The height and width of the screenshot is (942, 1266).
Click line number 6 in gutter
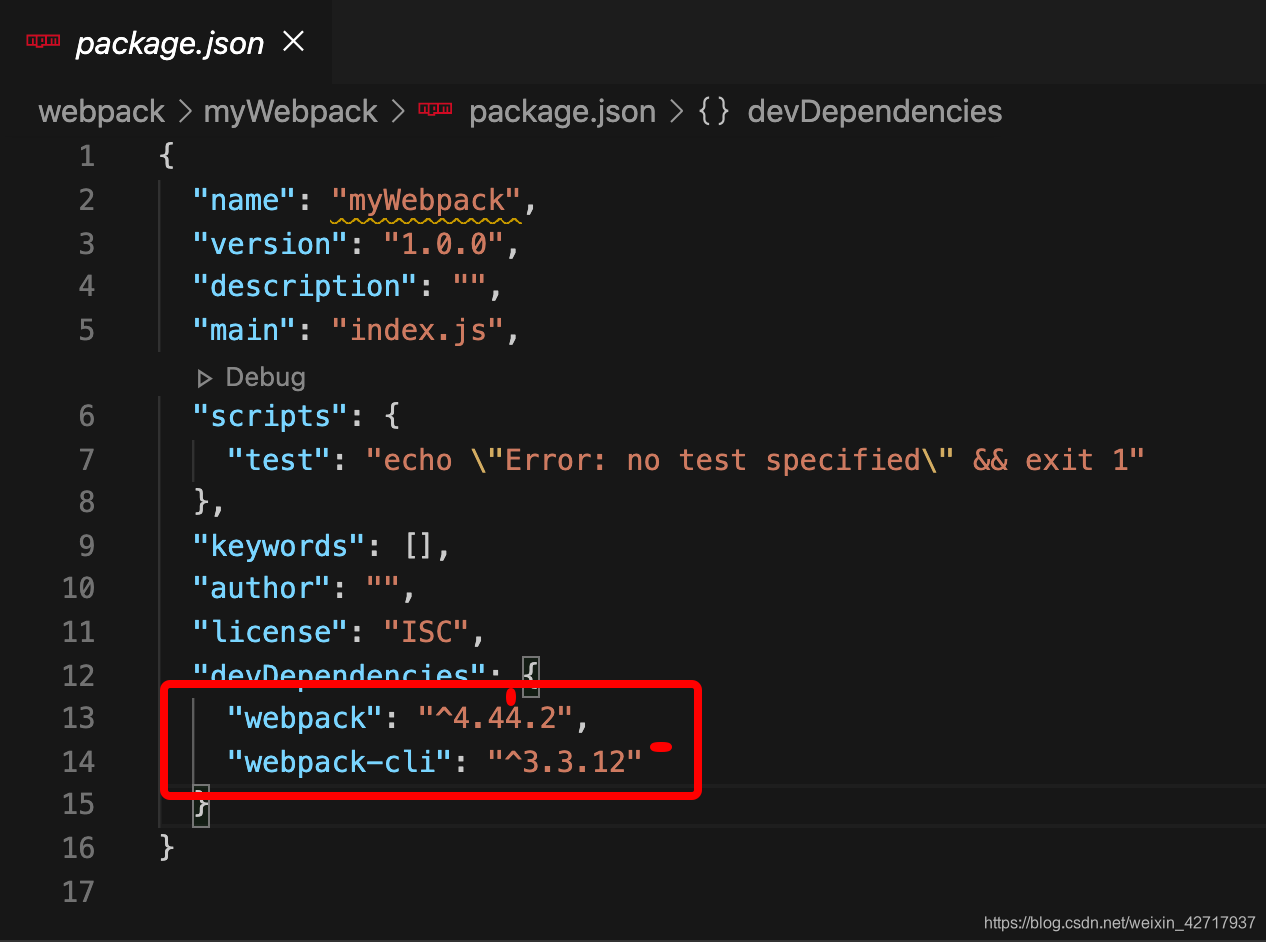click(87, 415)
